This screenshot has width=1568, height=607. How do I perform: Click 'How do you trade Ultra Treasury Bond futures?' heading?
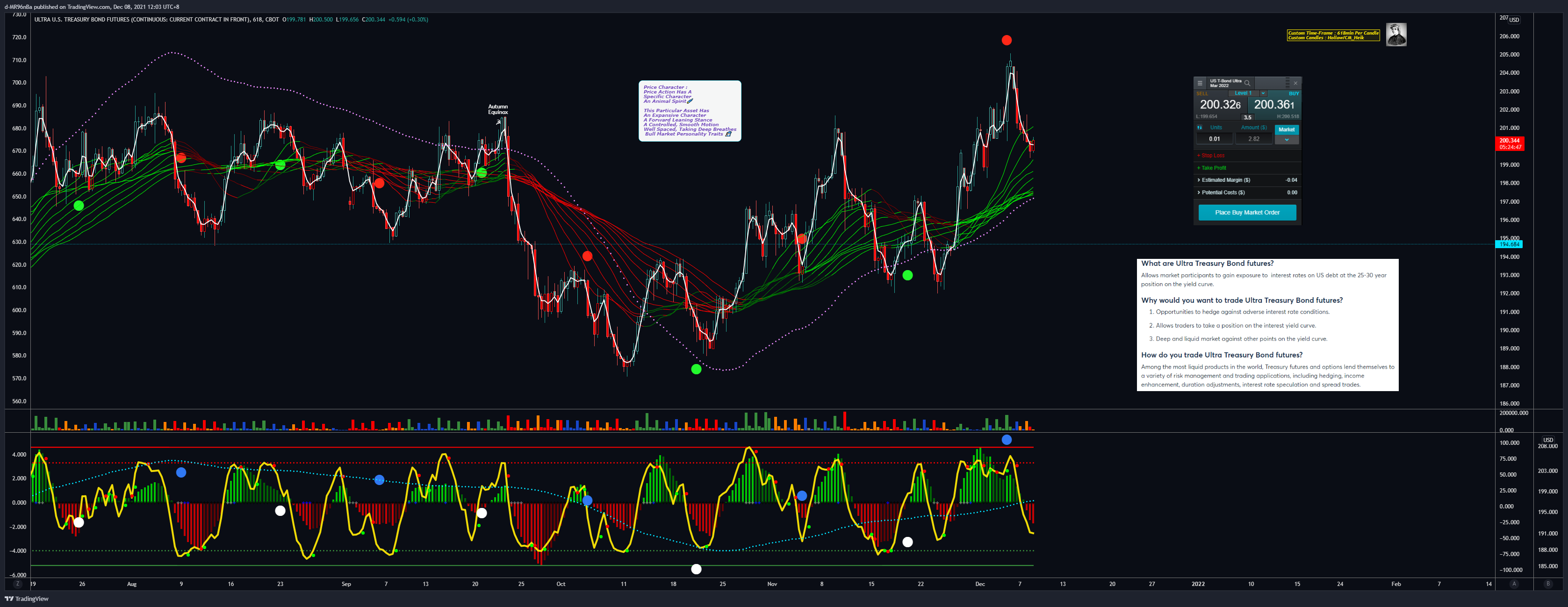tap(1222, 355)
